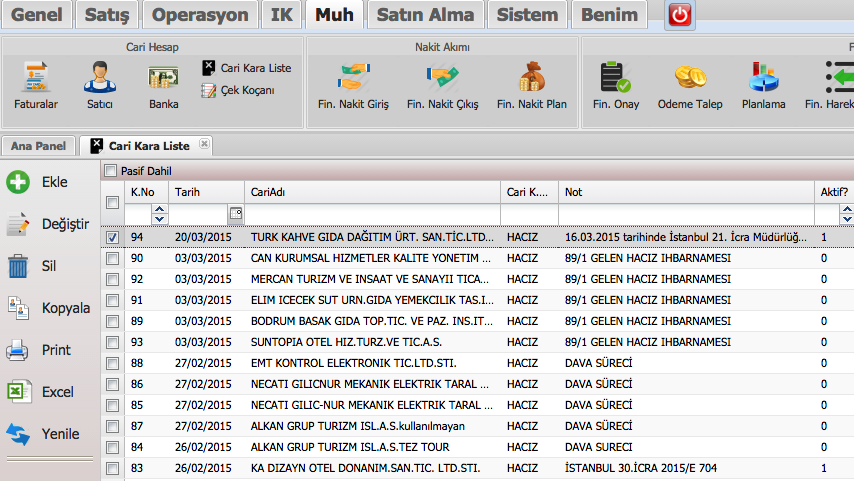Check row 91 ELIM ICECEK checkbox
The image size is (854, 481).
[112, 300]
